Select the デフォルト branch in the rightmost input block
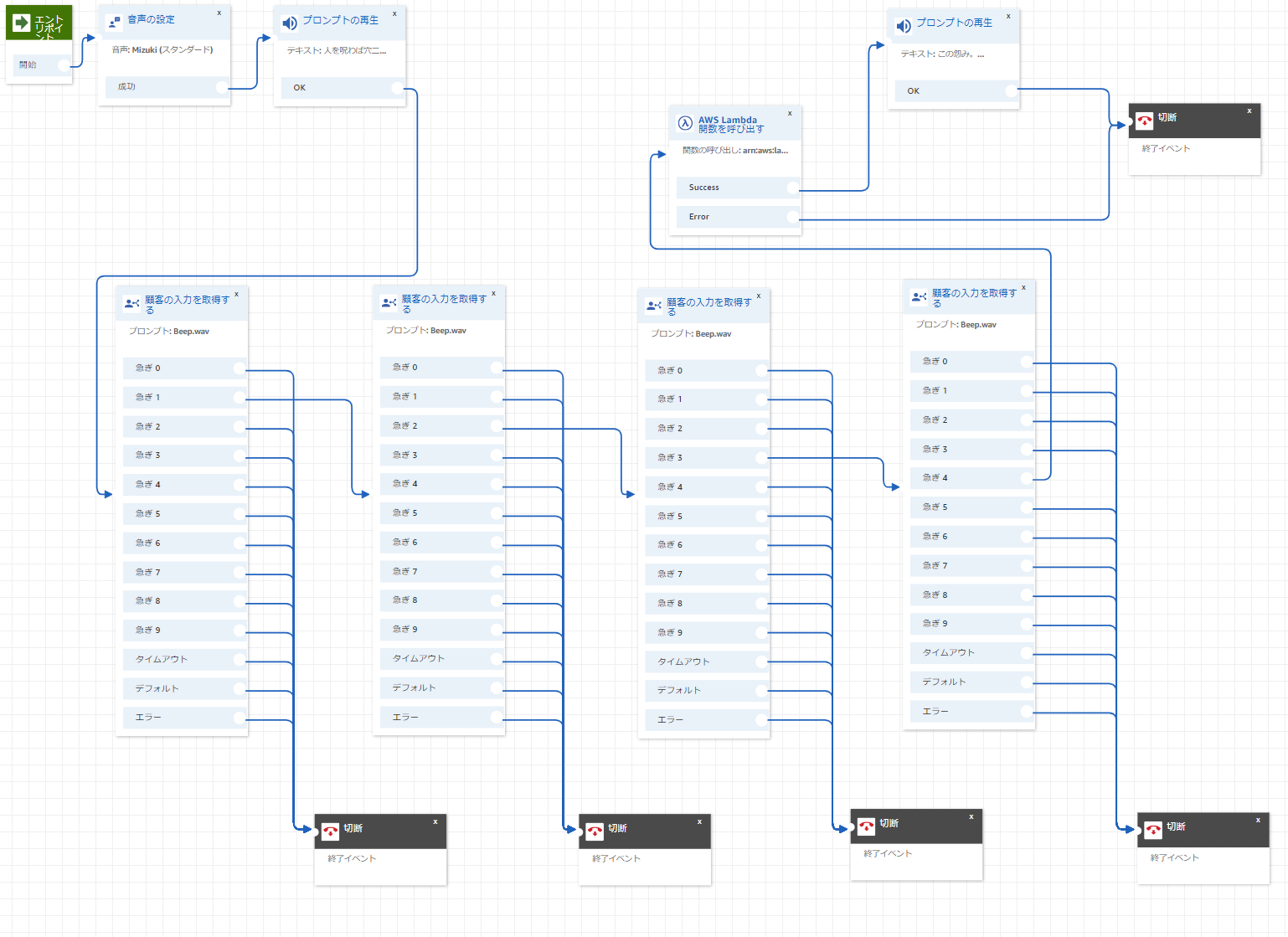This screenshot has height=937, width=1288. tap(972, 682)
